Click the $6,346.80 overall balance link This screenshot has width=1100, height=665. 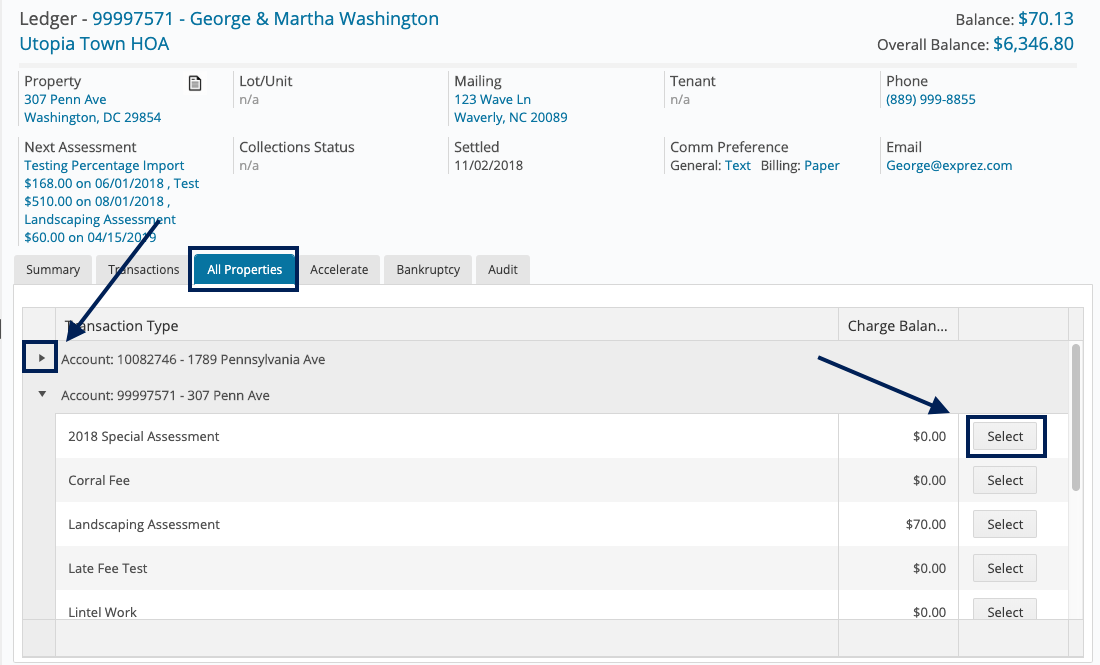click(1033, 43)
